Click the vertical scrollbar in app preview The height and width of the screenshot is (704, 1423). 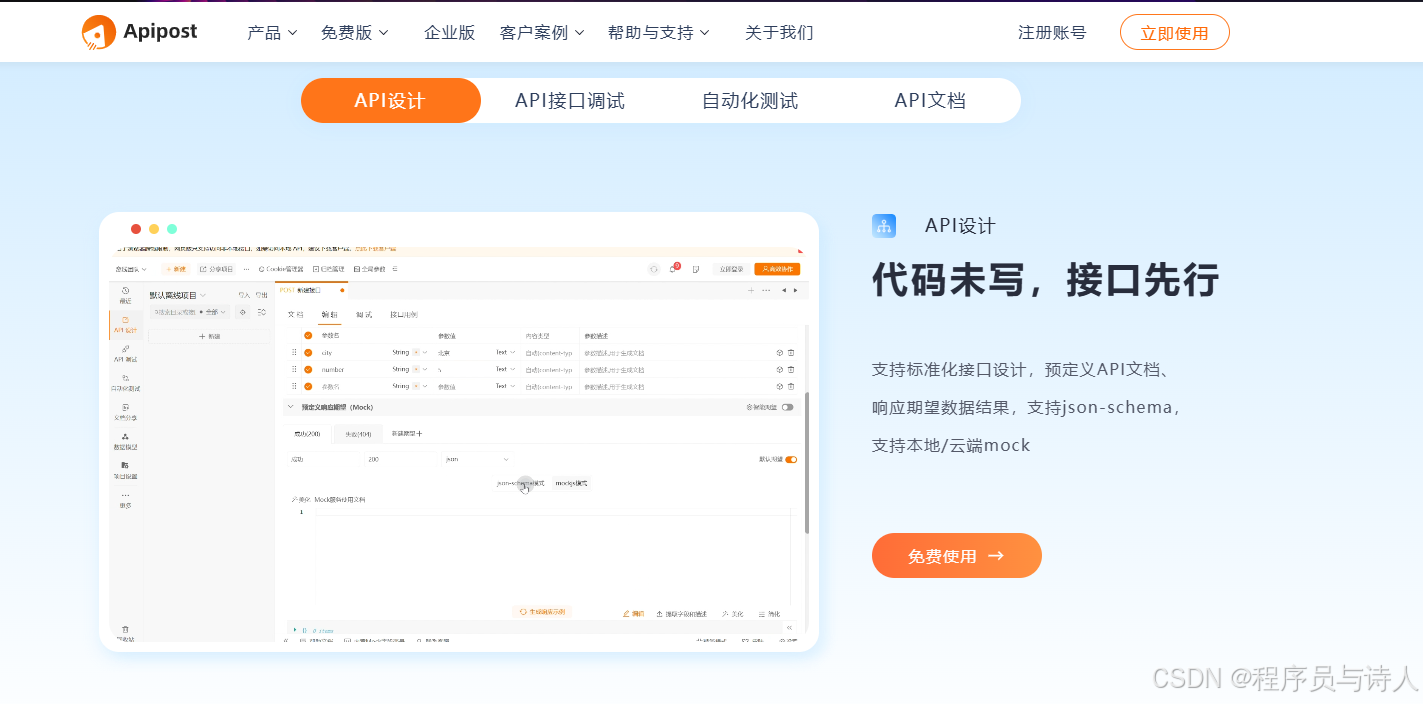[x=807, y=462]
